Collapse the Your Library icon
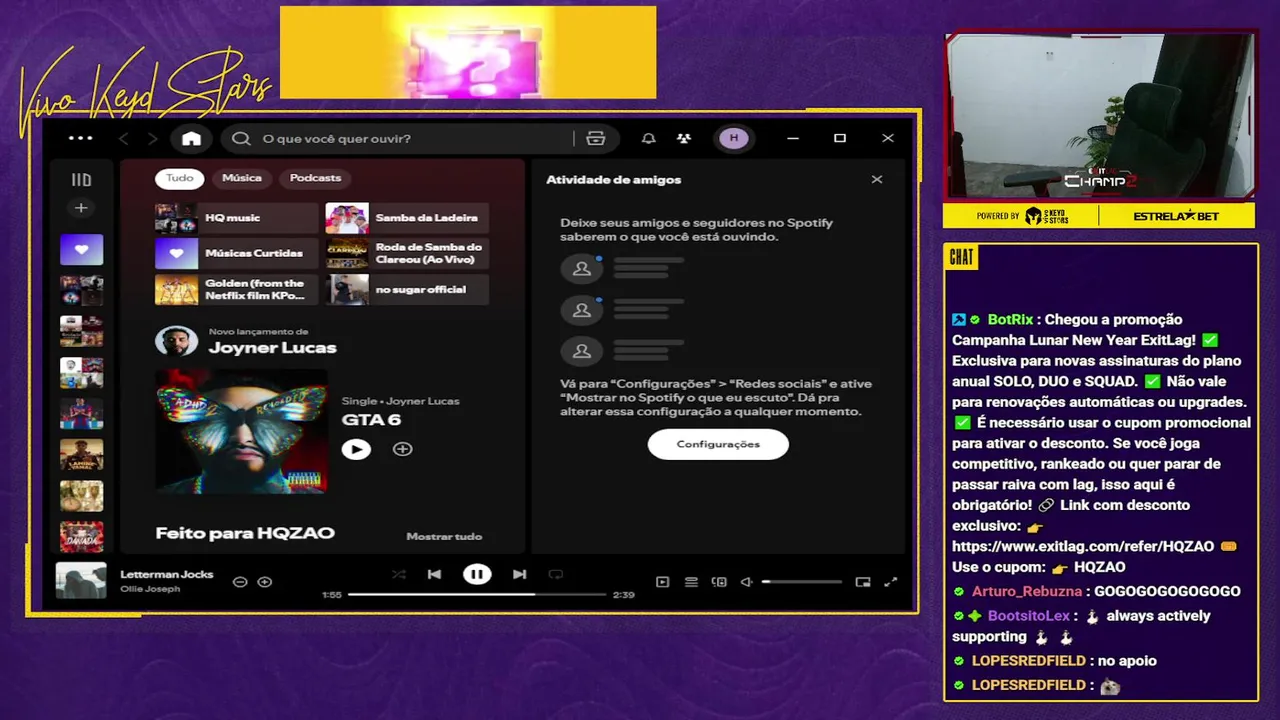This screenshot has width=1280, height=720. pyautogui.click(x=81, y=180)
